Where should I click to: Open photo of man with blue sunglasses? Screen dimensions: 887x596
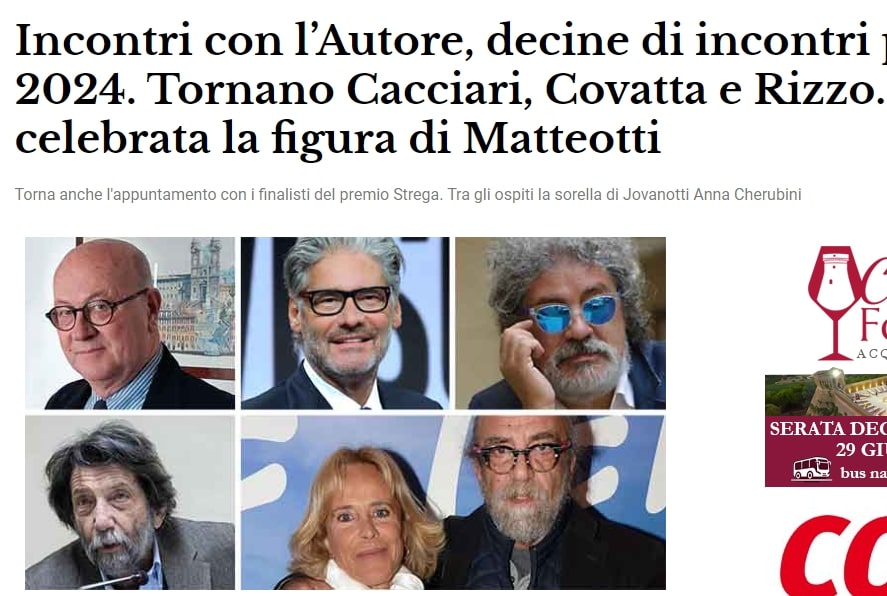click(561, 323)
